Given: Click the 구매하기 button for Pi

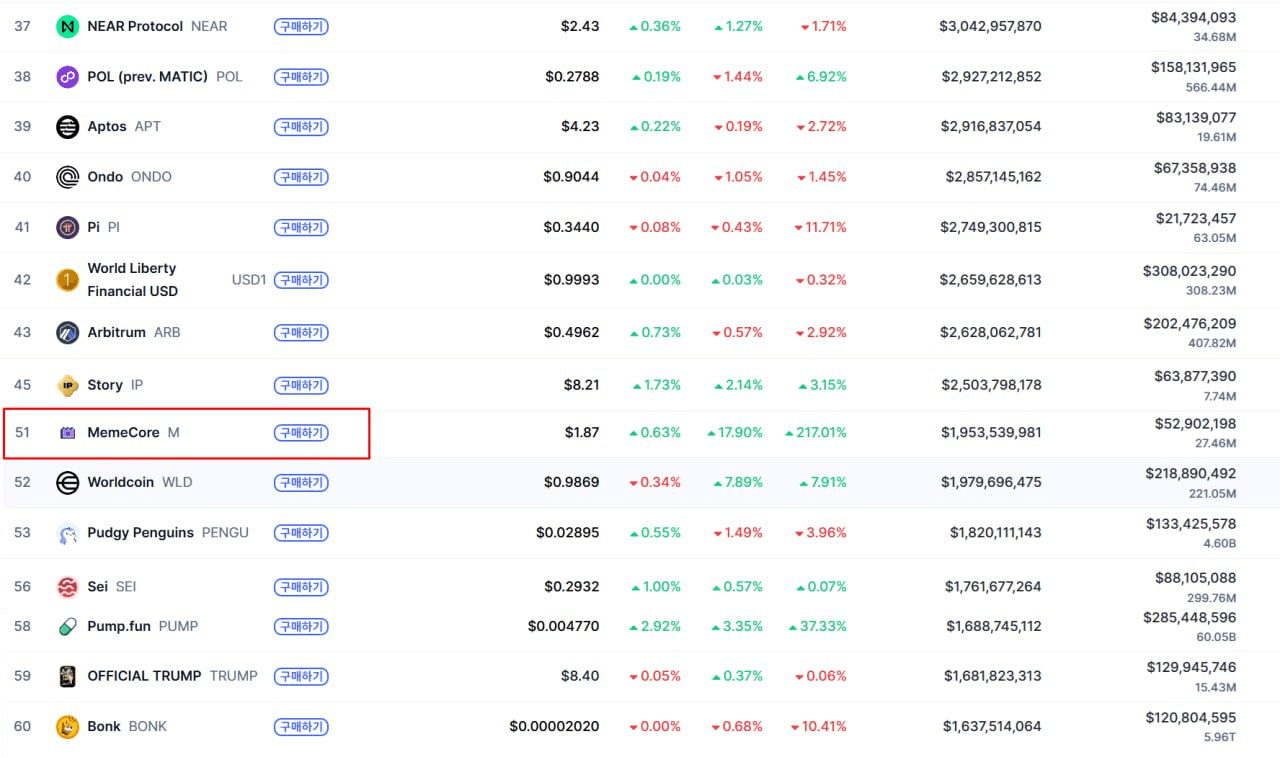Looking at the screenshot, I should (301, 227).
